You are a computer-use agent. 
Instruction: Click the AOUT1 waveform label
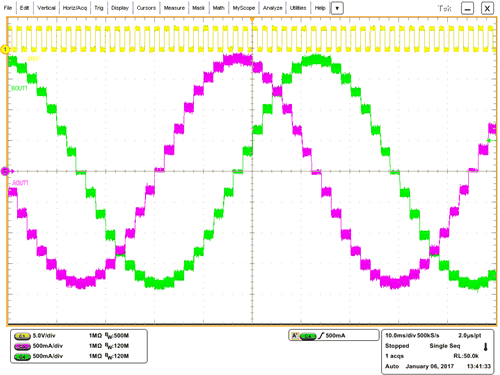click(20, 183)
